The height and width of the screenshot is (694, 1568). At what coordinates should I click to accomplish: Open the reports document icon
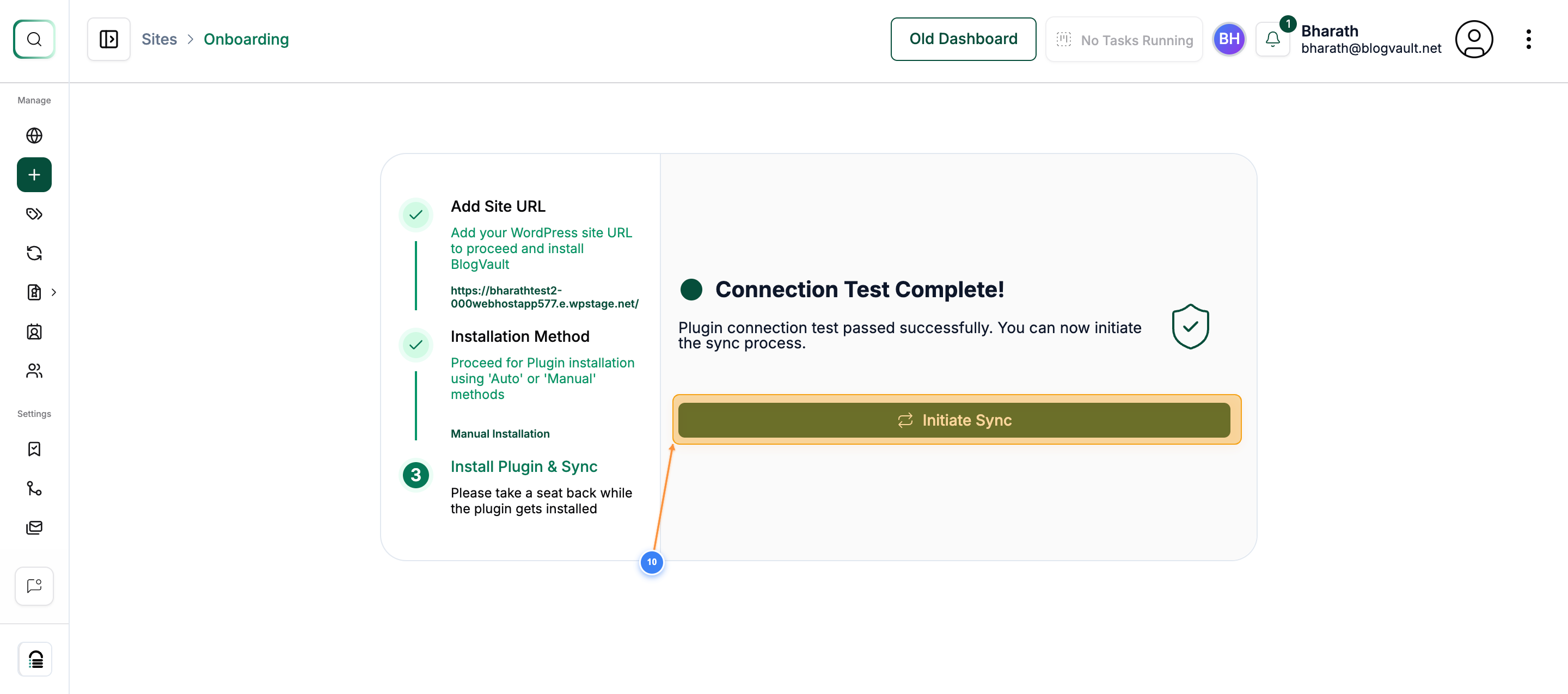pyautogui.click(x=33, y=292)
